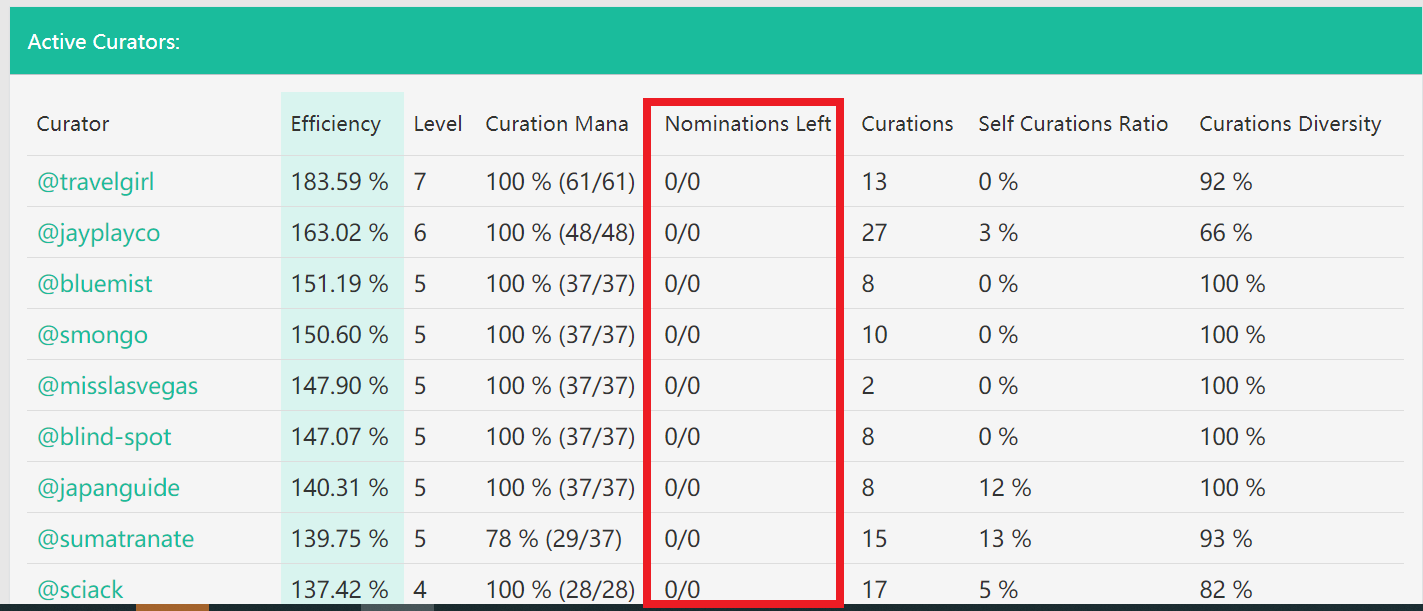The height and width of the screenshot is (611, 1423).
Task: Click the Curator column header
Action: coord(73,124)
